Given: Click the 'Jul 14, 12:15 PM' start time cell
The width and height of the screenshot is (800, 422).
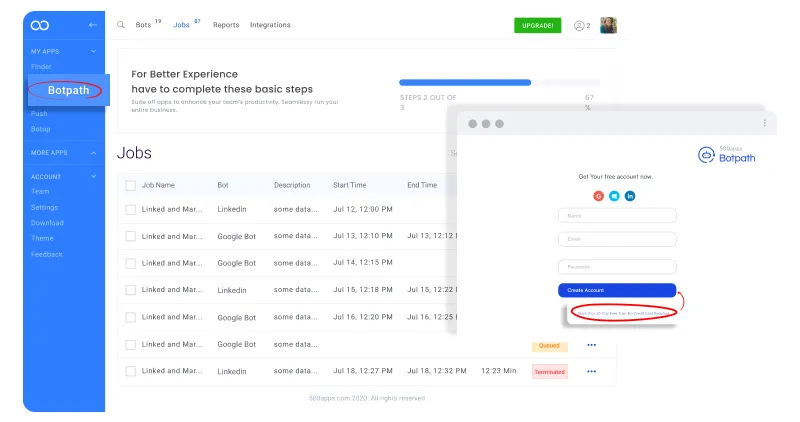Looking at the screenshot, I should click(x=363, y=262).
